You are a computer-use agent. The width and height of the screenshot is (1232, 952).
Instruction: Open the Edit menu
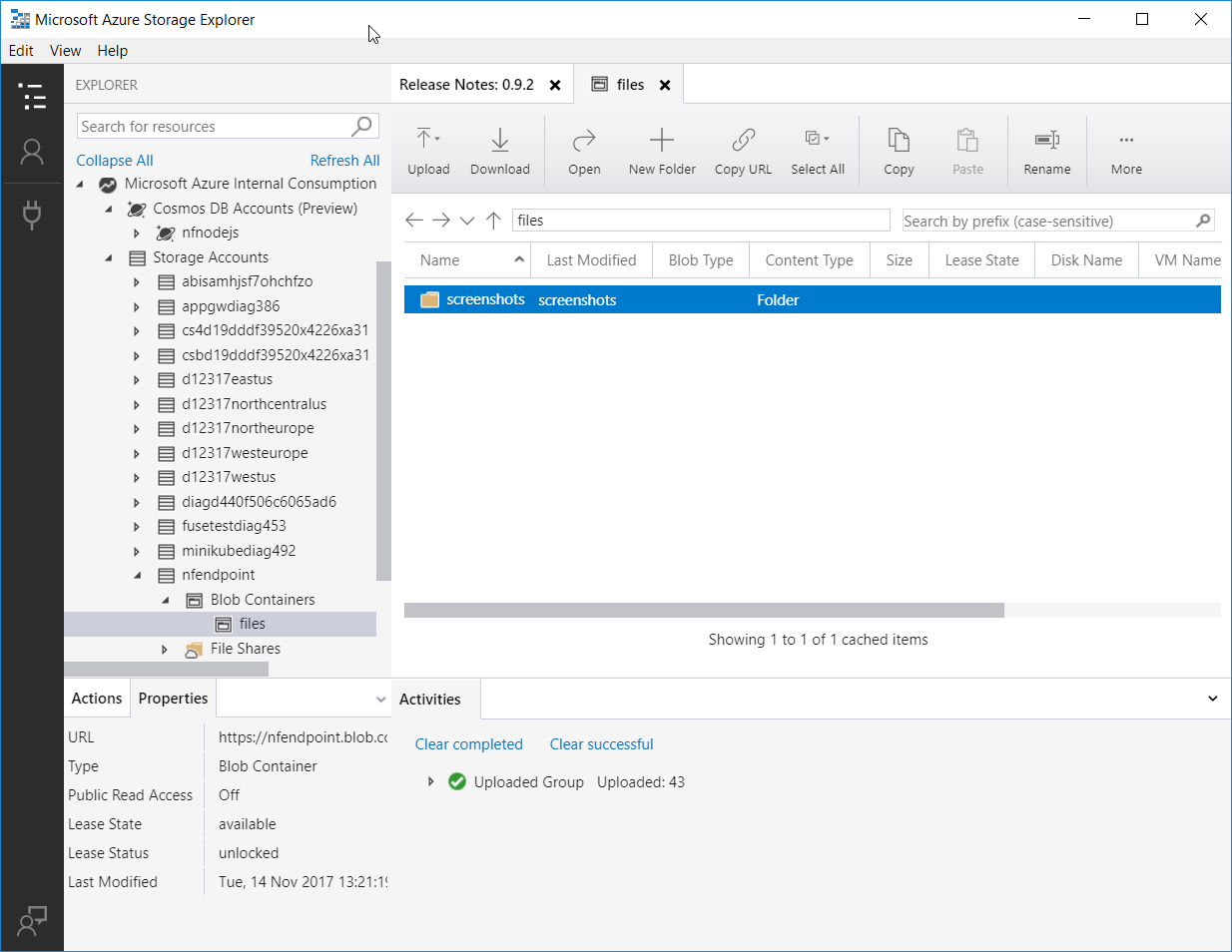[x=21, y=51]
